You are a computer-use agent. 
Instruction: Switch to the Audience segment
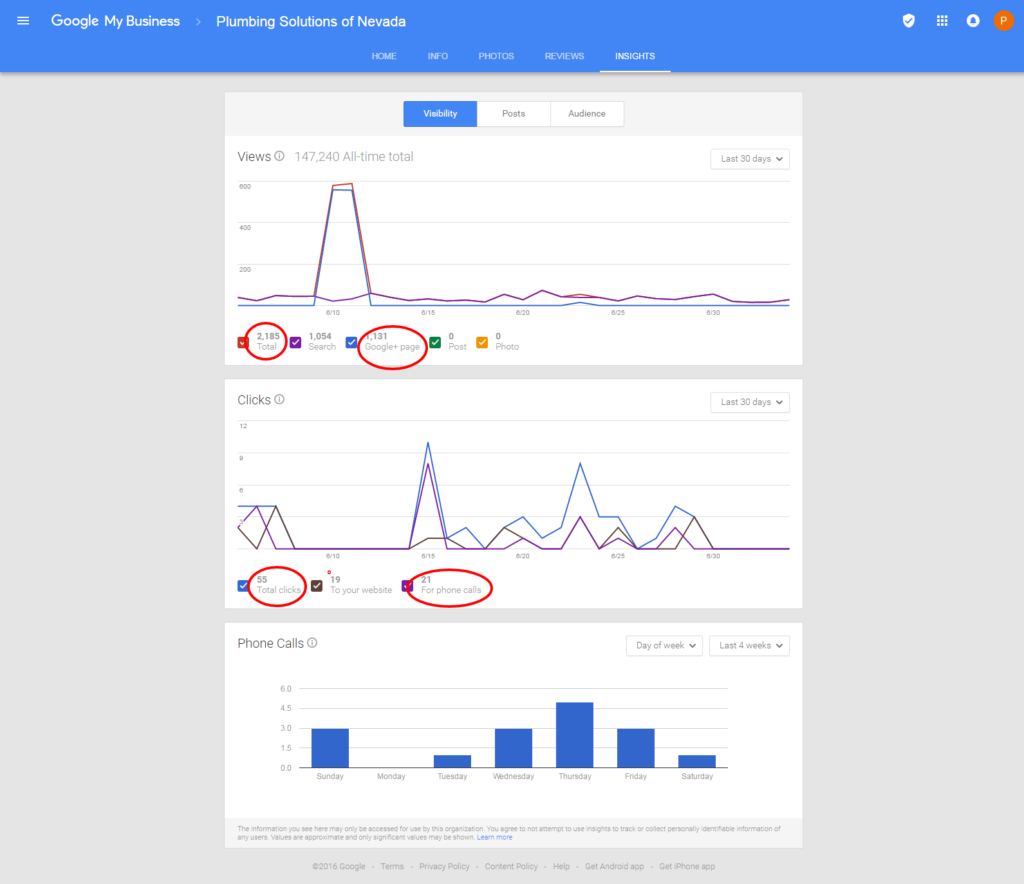click(x=586, y=114)
